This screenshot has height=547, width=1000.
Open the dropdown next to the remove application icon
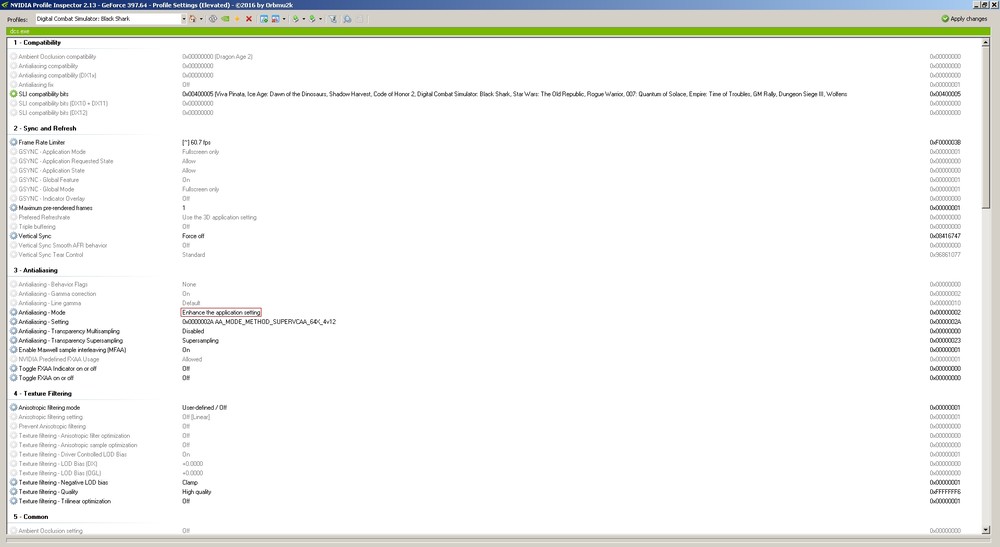point(284,18)
